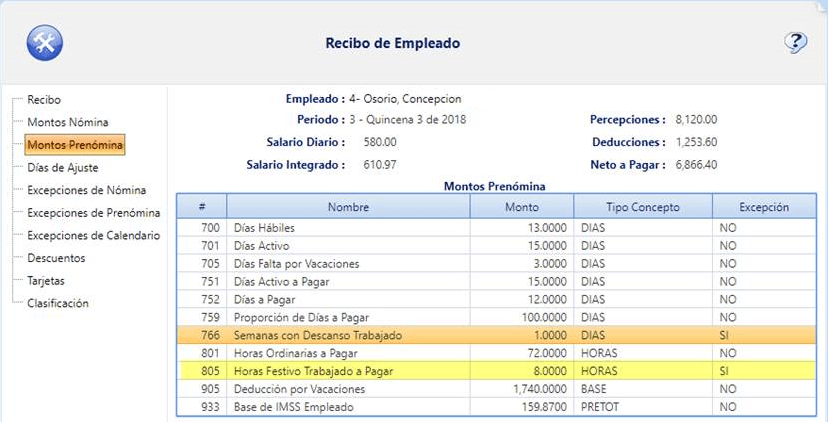The width and height of the screenshot is (828, 422).
Task: Select Descuentos in the tree
Action: (56, 258)
